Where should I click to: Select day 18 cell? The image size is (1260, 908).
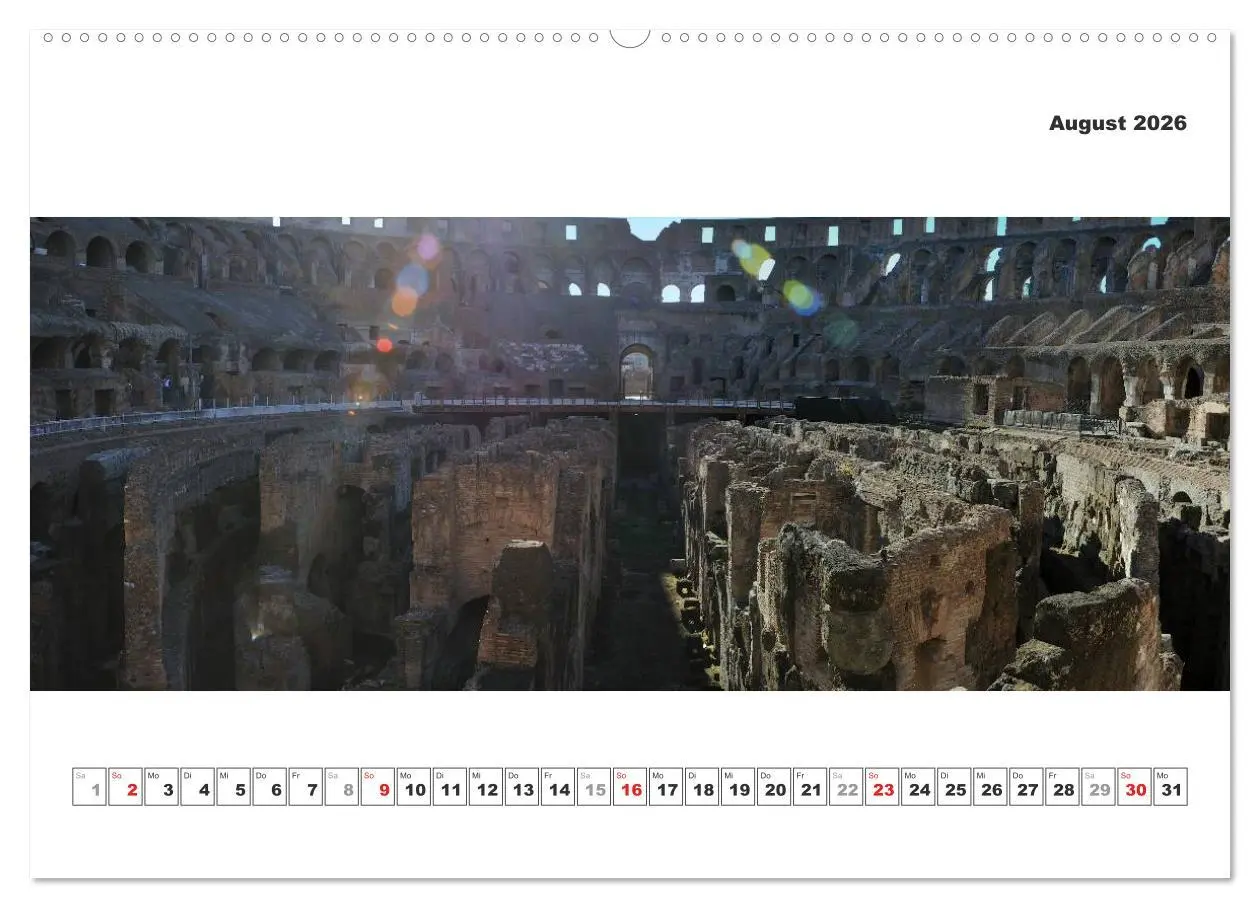pyautogui.click(x=701, y=786)
